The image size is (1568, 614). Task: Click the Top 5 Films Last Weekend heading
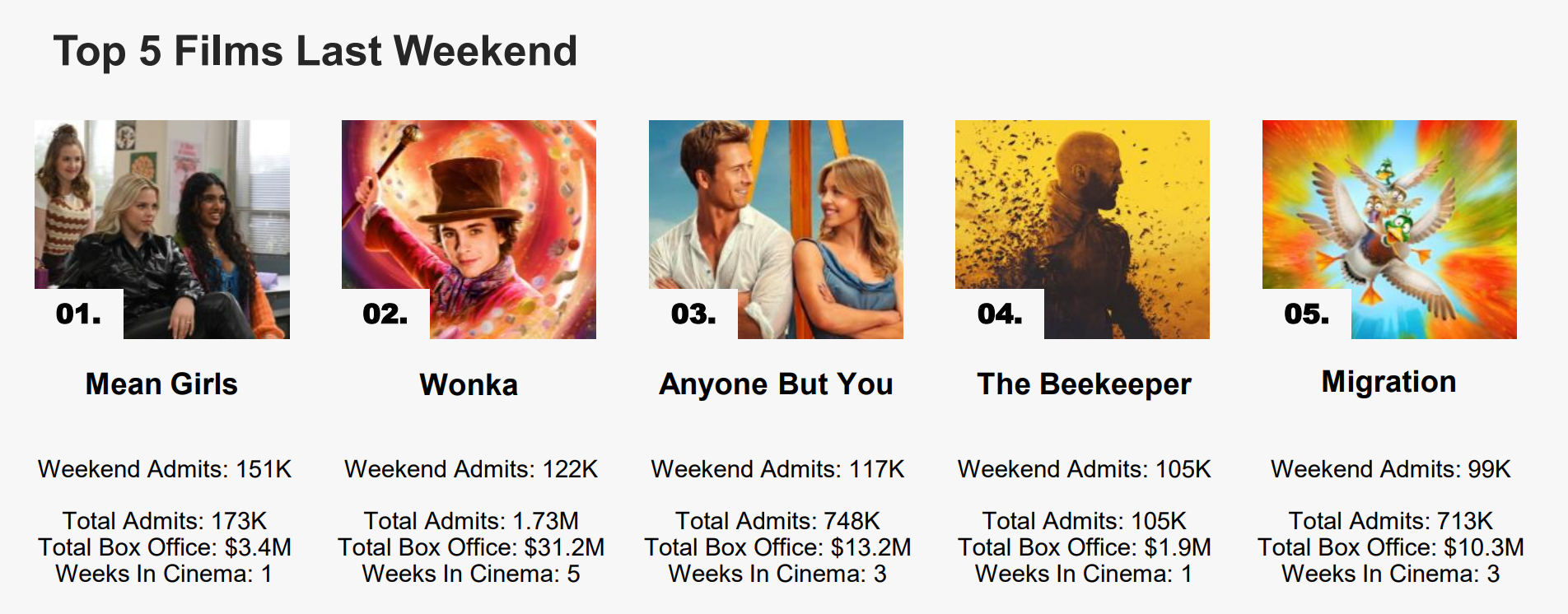315,51
